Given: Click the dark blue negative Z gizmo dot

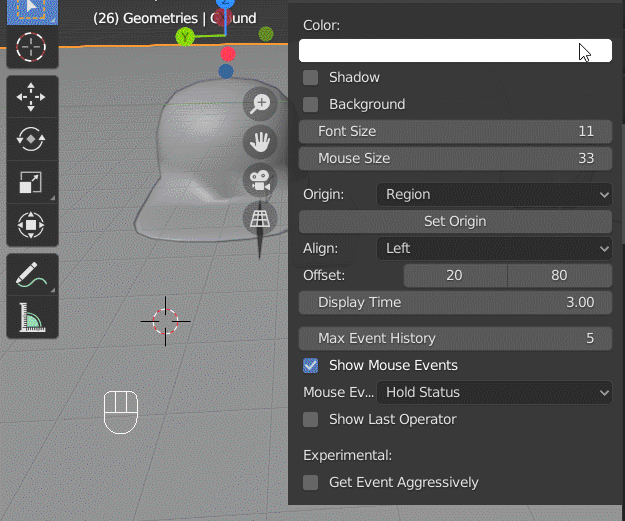Looking at the screenshot, I should (x=226, y=71).
